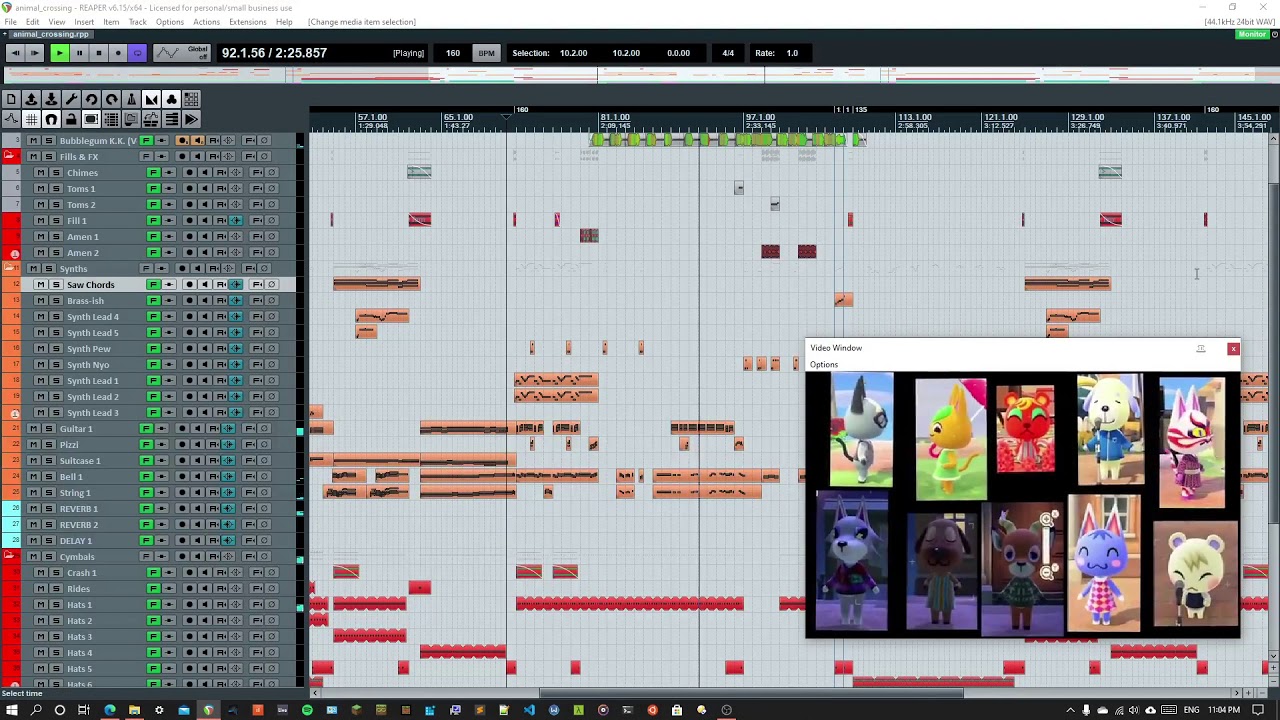This screenshot has height=720, width=1280.
Task: Toggle locking padlock icon
Action: pos(71,119)
